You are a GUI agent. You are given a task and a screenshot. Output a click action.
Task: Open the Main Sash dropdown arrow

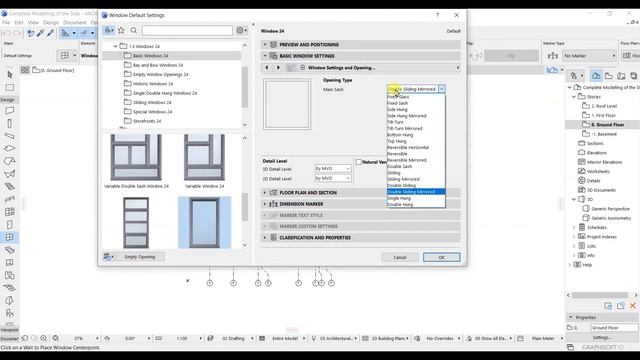click(x=442, y=89)
